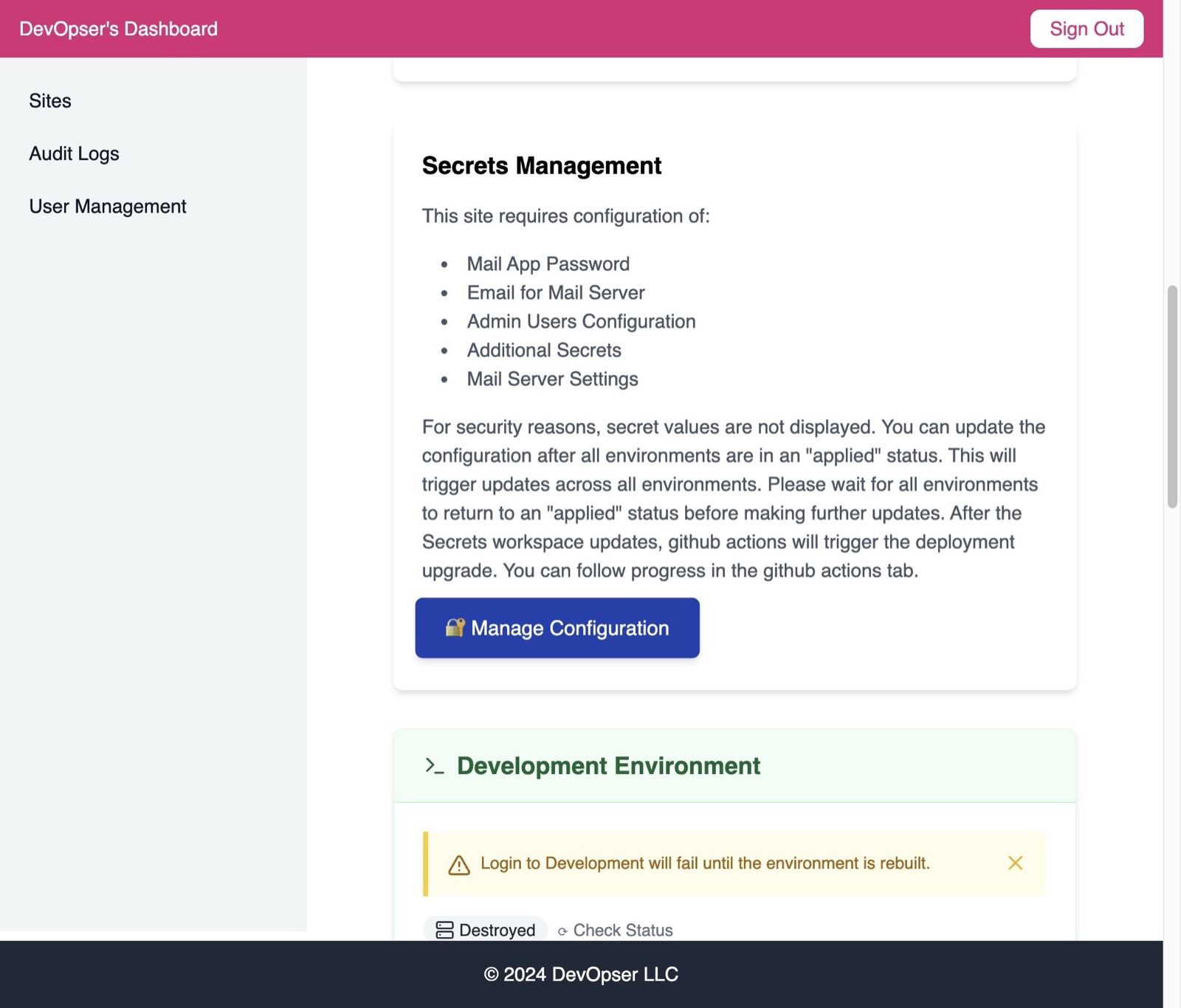Select the 'Mail App Password' list item

(548, 264)
